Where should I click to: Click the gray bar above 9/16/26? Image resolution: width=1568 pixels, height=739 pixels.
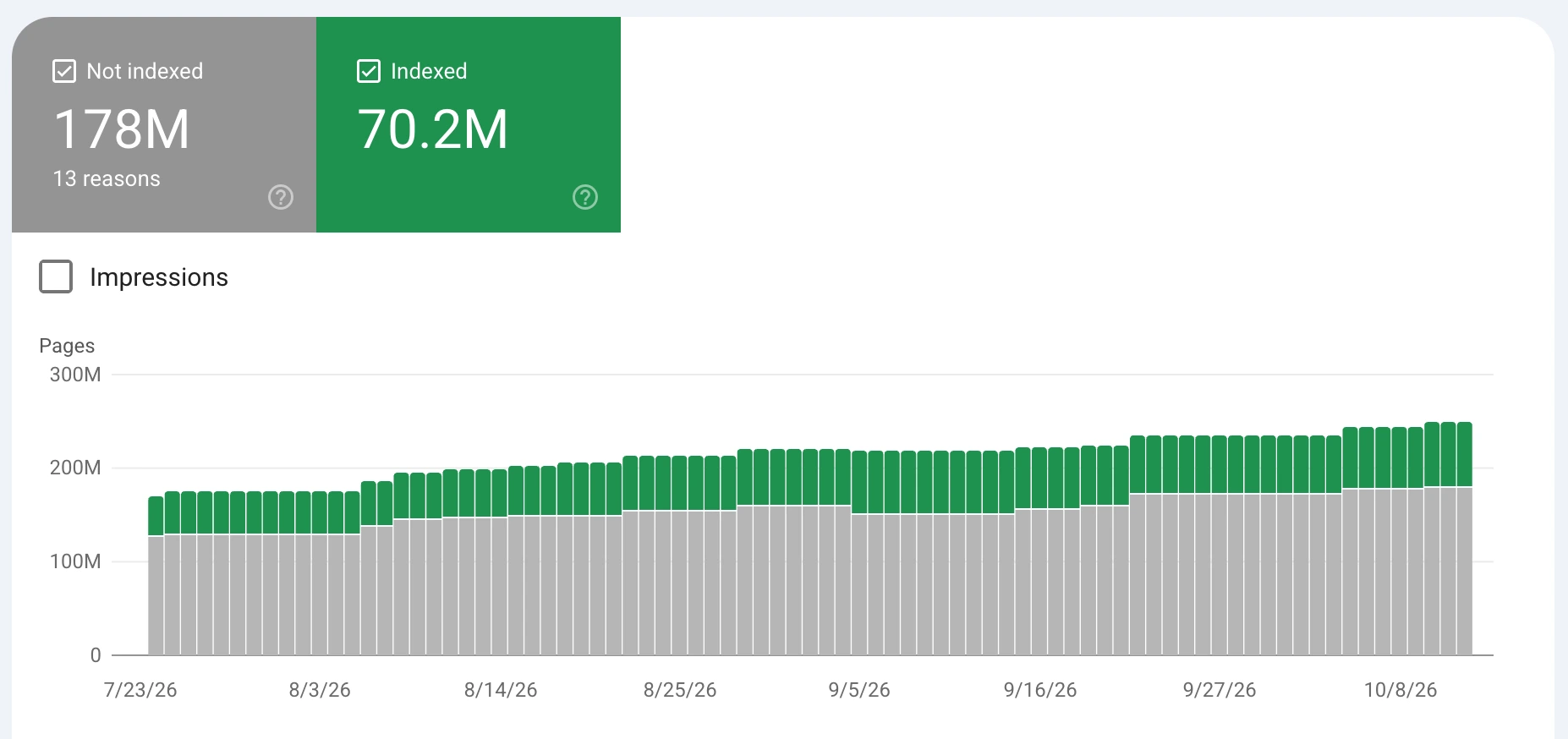pyautogui.click(x=1039, y=582)
